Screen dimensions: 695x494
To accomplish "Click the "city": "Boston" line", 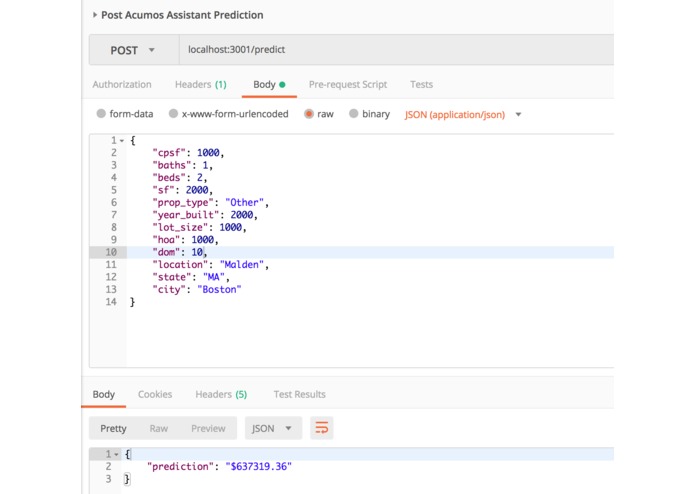I will 197,289.
